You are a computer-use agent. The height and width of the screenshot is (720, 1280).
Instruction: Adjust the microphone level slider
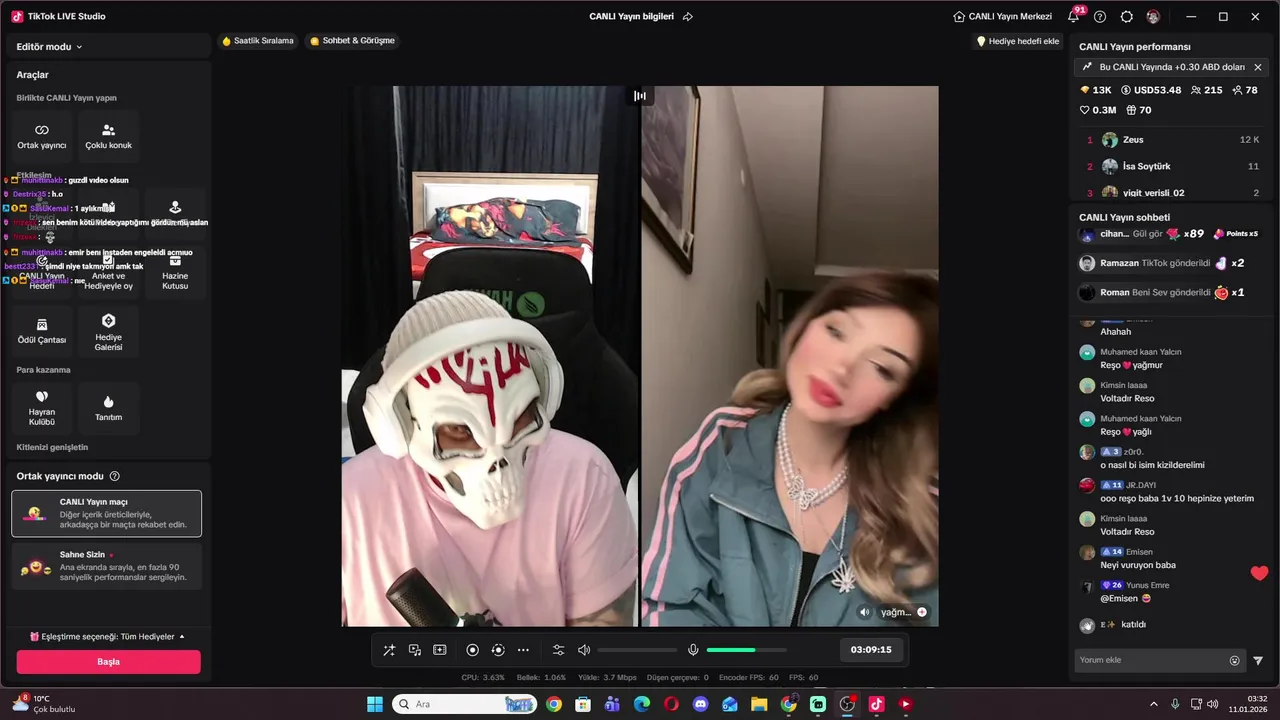[746, 650]
